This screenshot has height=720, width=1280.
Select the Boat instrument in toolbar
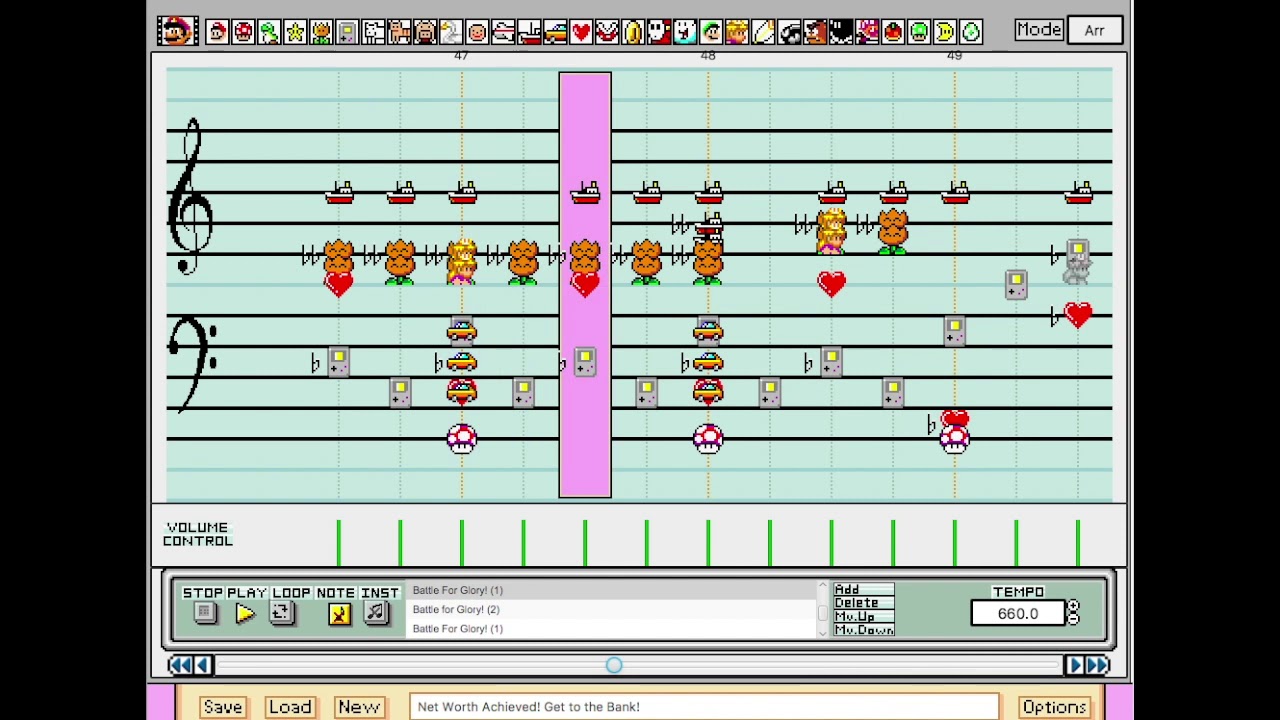[x=529, y=32]
